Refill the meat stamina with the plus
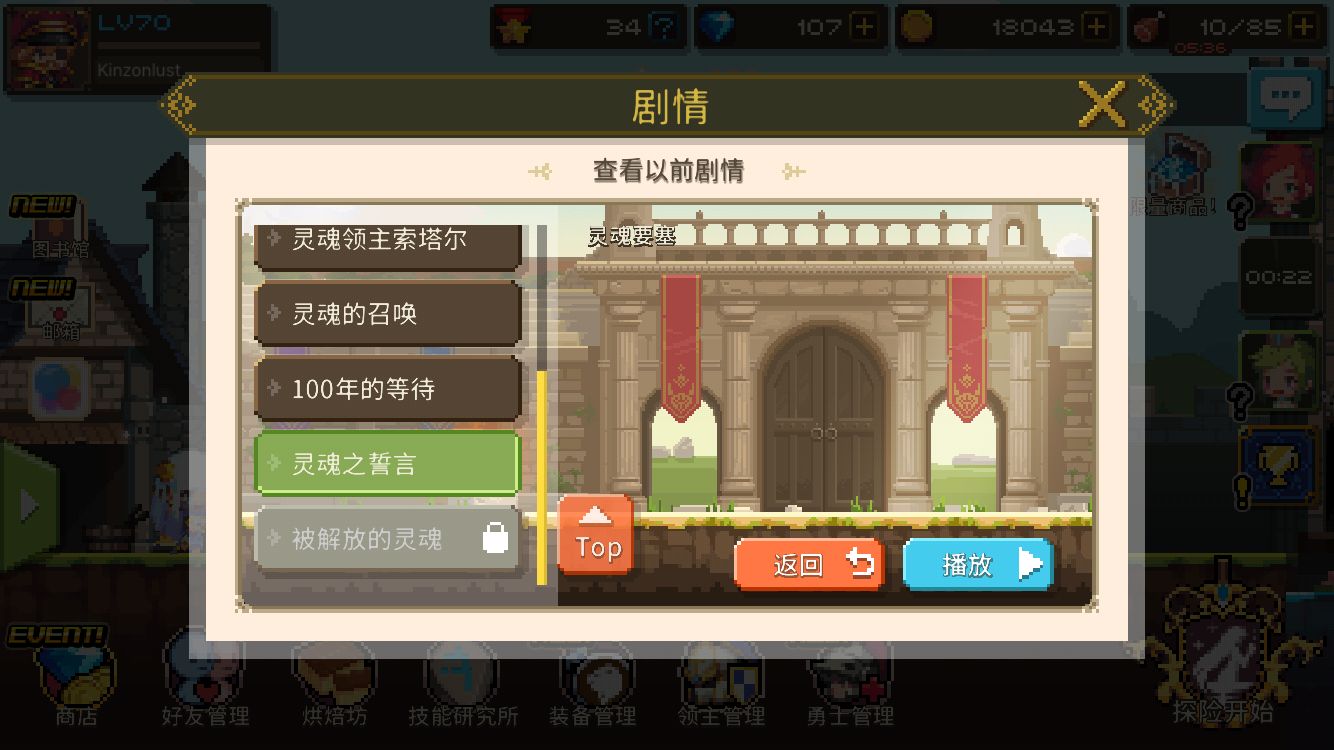 click(x=1303, y=27)
